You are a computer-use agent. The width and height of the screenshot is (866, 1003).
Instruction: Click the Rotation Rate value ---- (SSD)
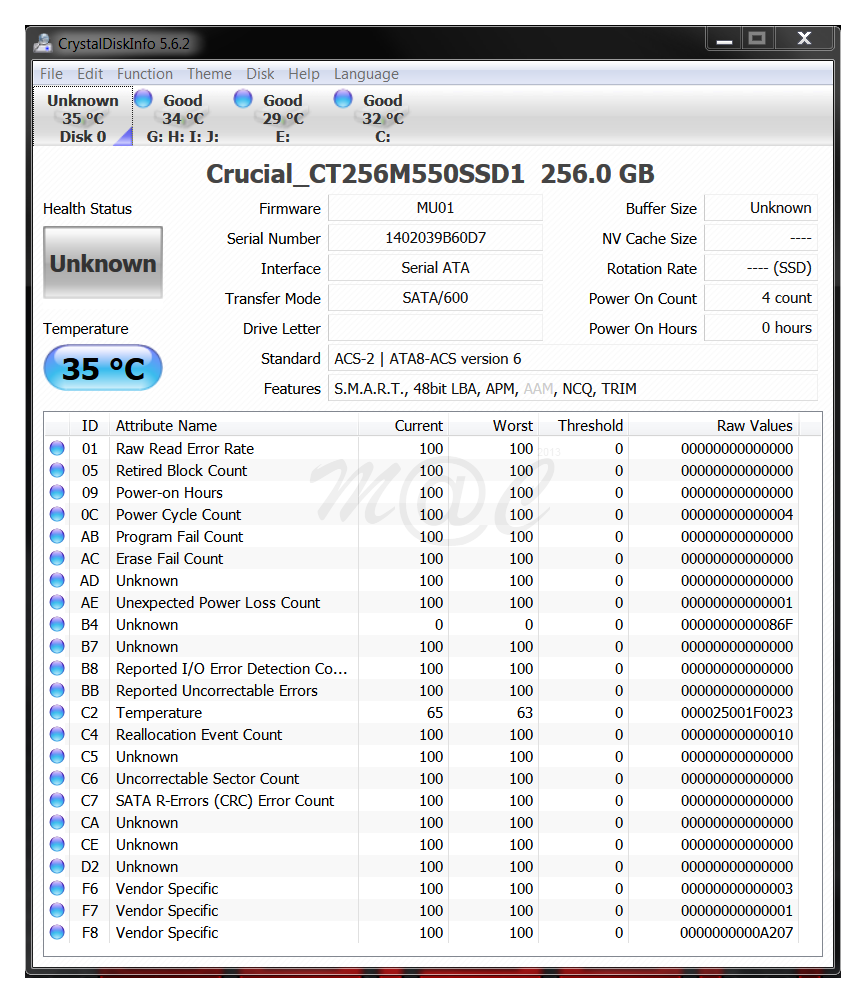click(x=761, y=268)
